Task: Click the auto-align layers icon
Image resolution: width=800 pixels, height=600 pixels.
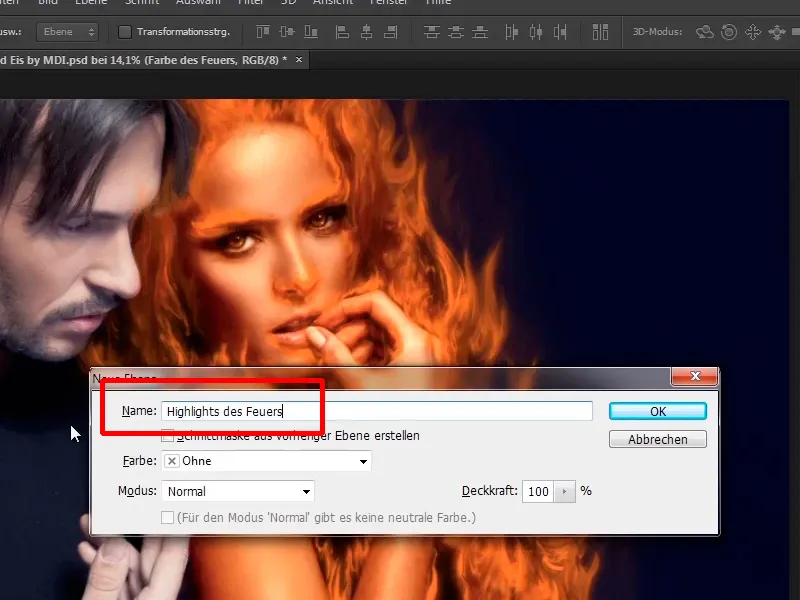Action: coord(601,32)
